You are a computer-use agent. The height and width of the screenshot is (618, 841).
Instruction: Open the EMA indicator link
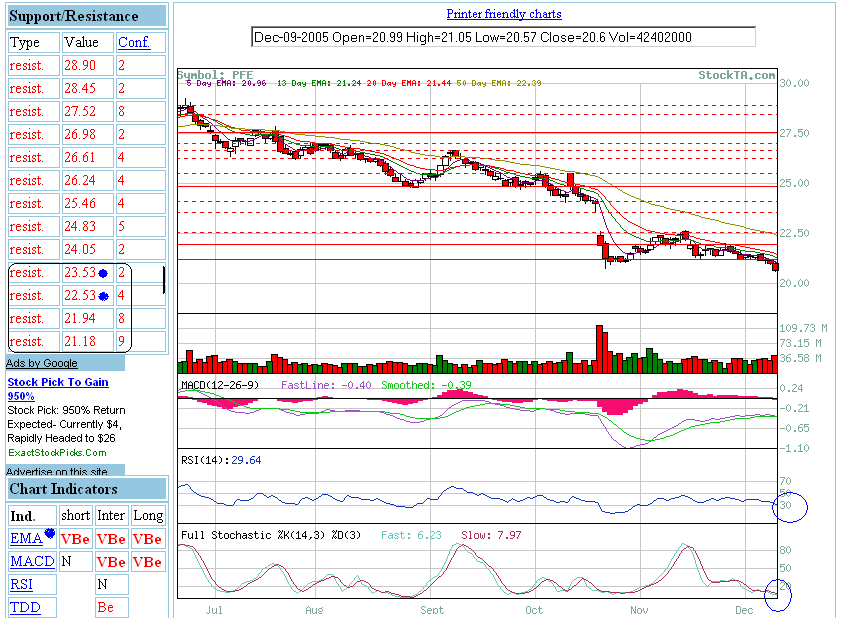point(25,539)
